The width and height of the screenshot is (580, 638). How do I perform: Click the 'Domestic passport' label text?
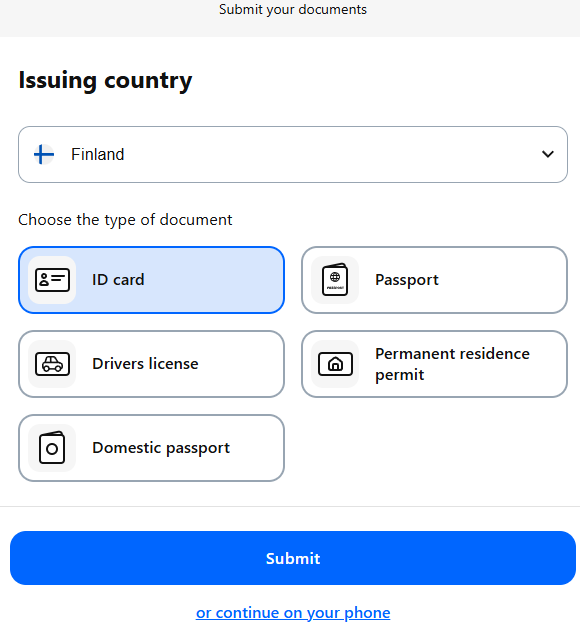[161, 448]
